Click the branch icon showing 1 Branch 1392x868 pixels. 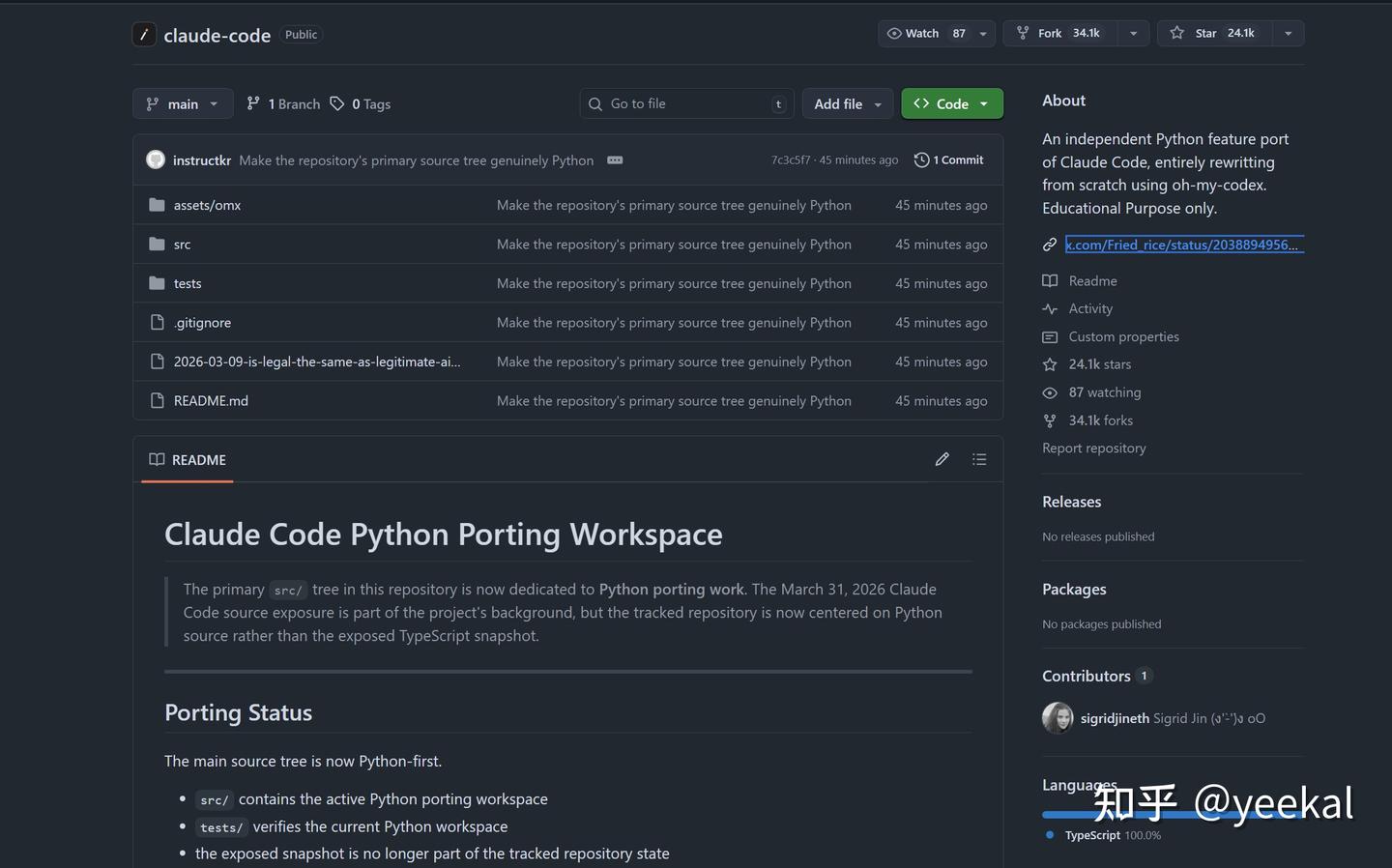point(253,103)
